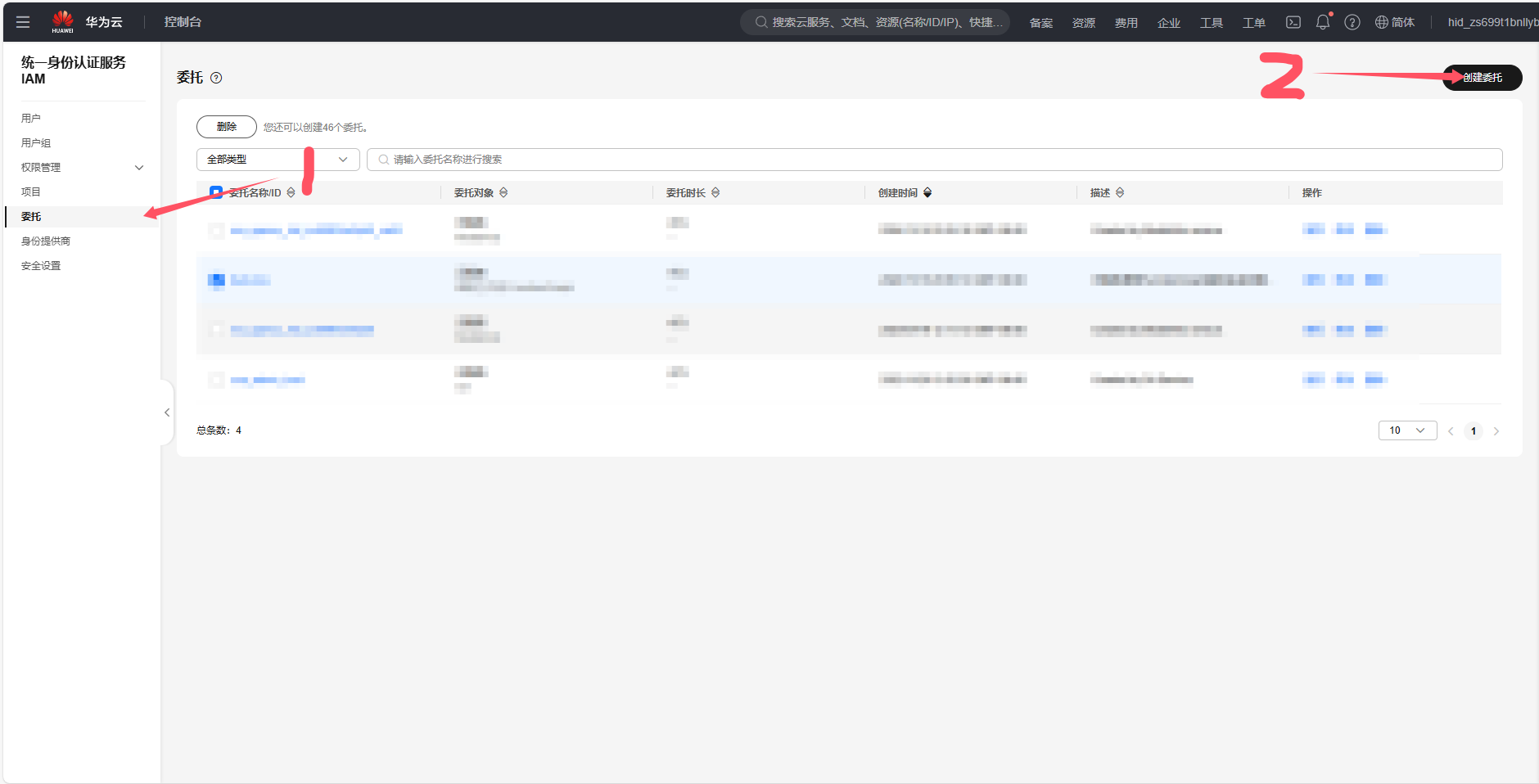
Task: Open the notifications bell
Action: click(x=1323, y=22)
